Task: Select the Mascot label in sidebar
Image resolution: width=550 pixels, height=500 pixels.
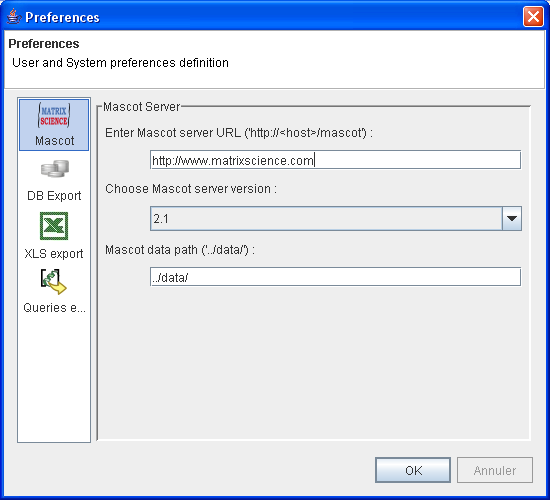Action: coord(54,141)
